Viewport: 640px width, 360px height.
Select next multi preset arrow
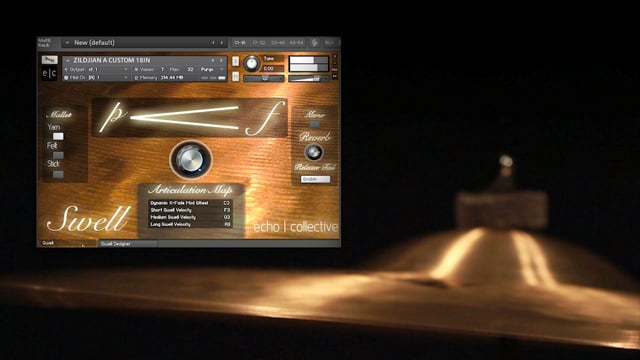click(x=222, y=42)
